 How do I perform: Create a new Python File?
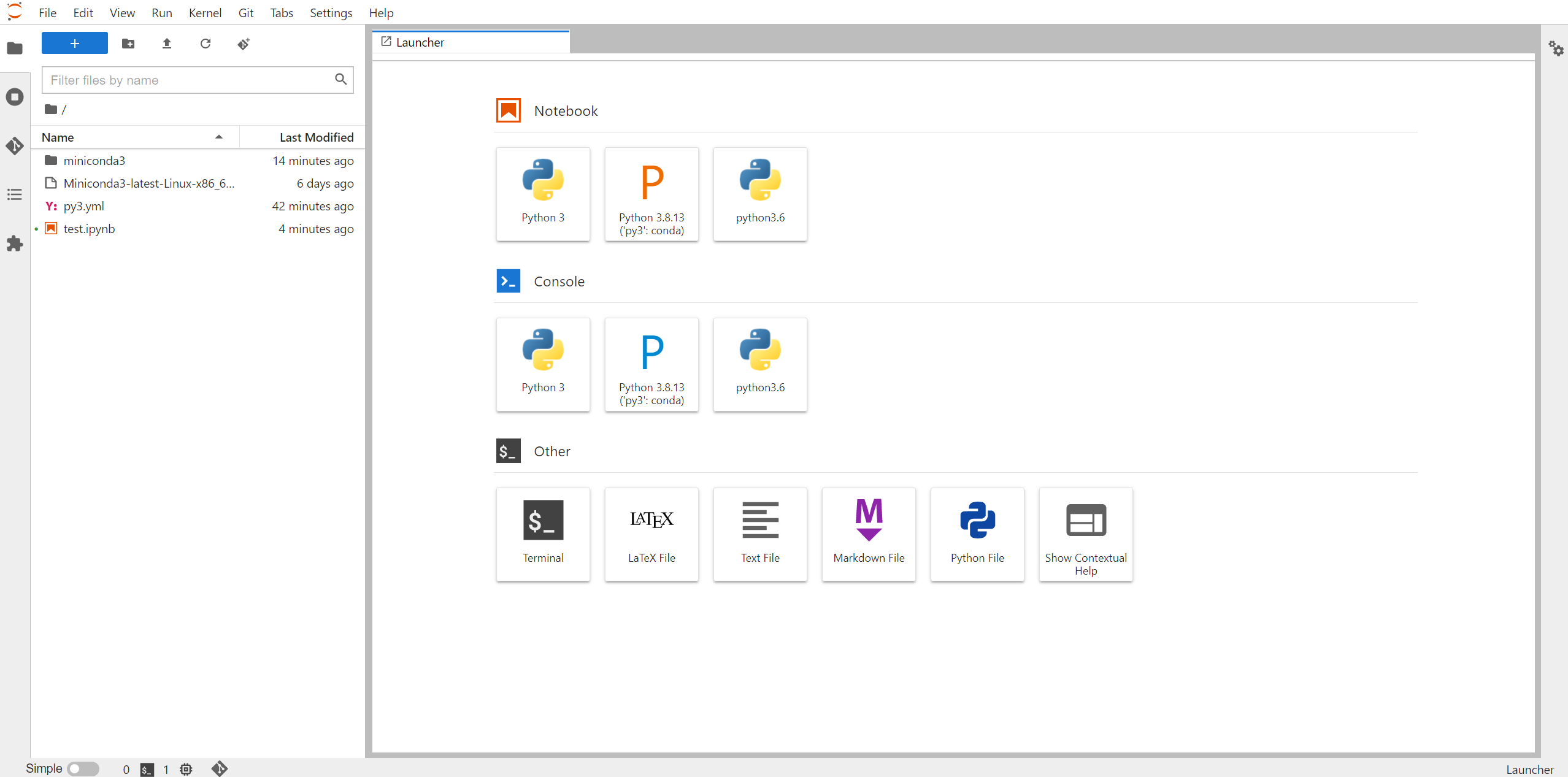(977, 534)
